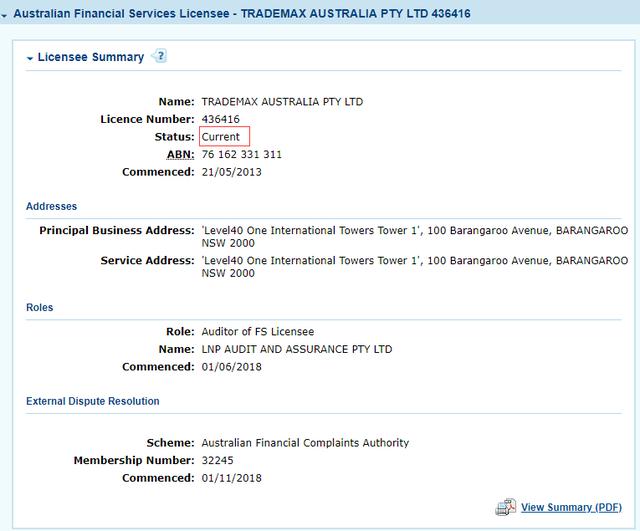The height and width of the screenshot is (531, 640).
Task: Collapse the Licensee Summary section arrow
Action: (30, 58)
